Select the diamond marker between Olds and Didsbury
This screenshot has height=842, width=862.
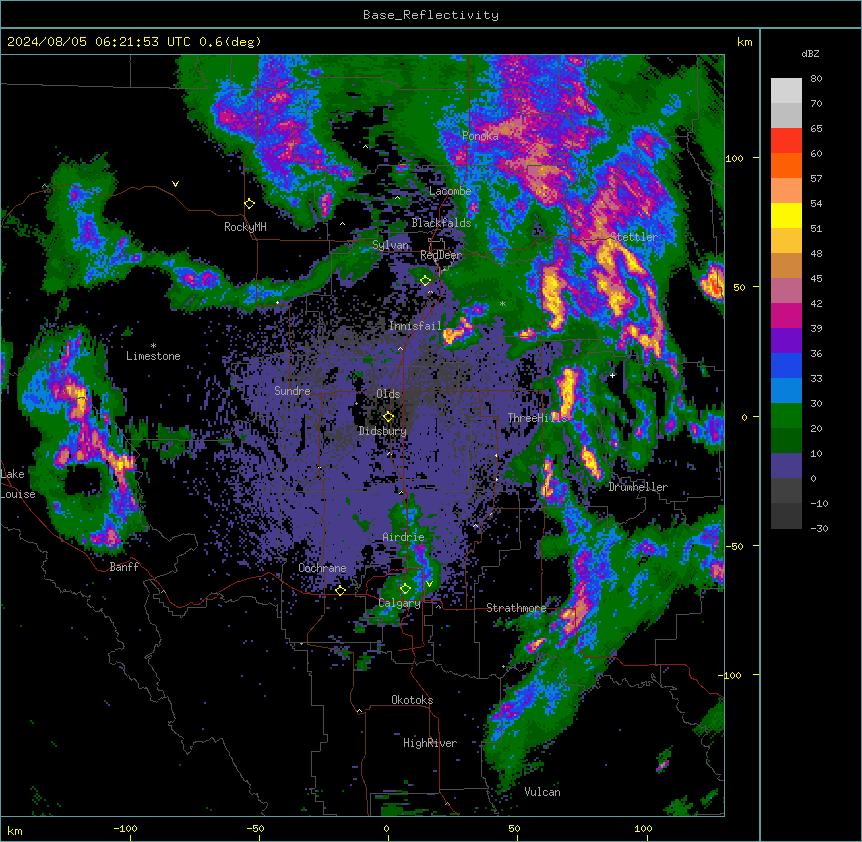coord(388,416)
